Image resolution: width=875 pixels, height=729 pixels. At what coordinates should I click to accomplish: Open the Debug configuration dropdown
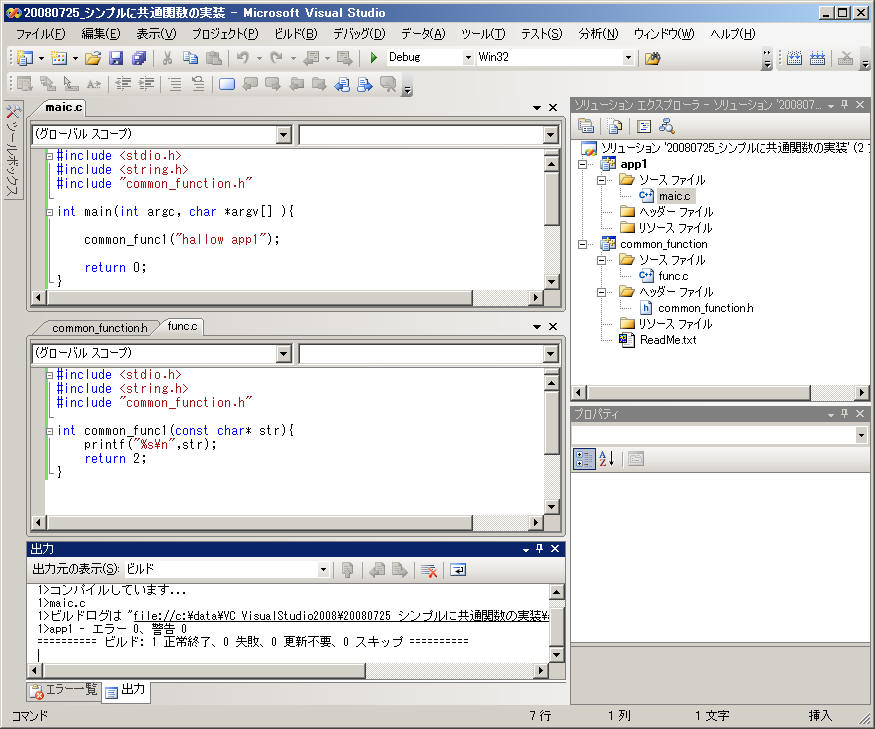tap(468, 58)
